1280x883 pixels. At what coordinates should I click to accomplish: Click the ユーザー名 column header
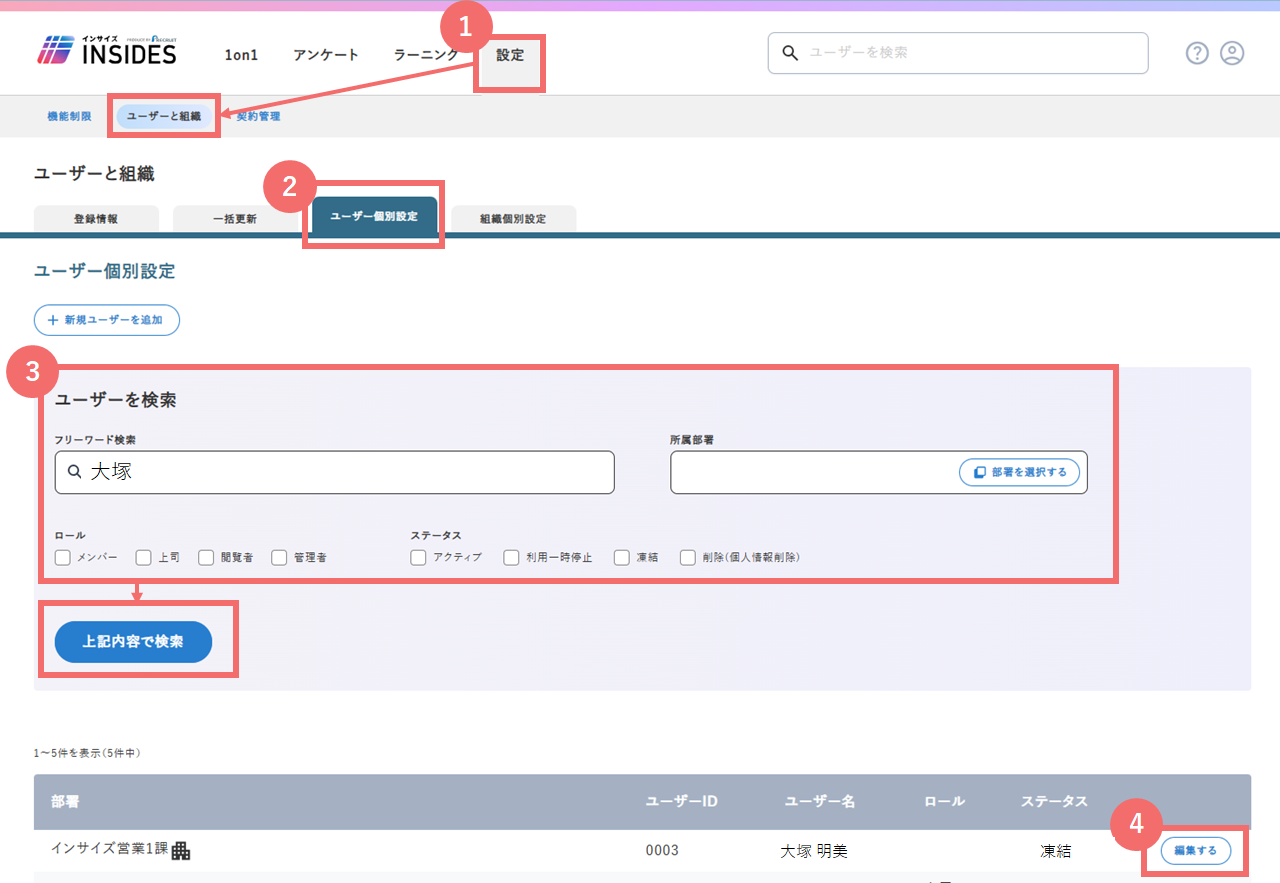tap(819, 802)
